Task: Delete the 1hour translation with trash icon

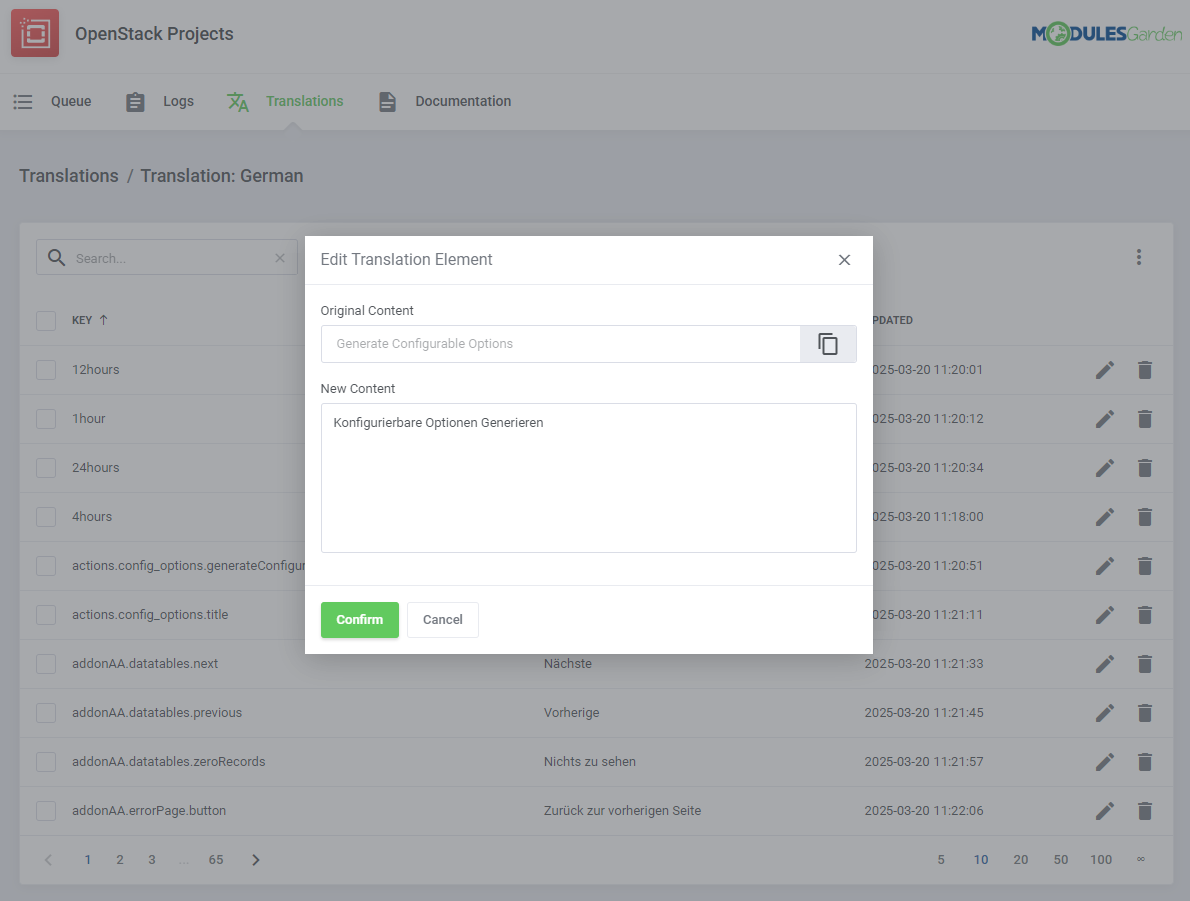Action: [1144, 418]
